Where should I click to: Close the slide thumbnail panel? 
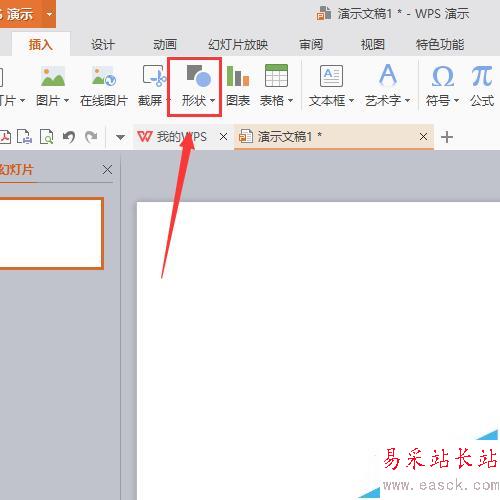[x=107, y=170]
